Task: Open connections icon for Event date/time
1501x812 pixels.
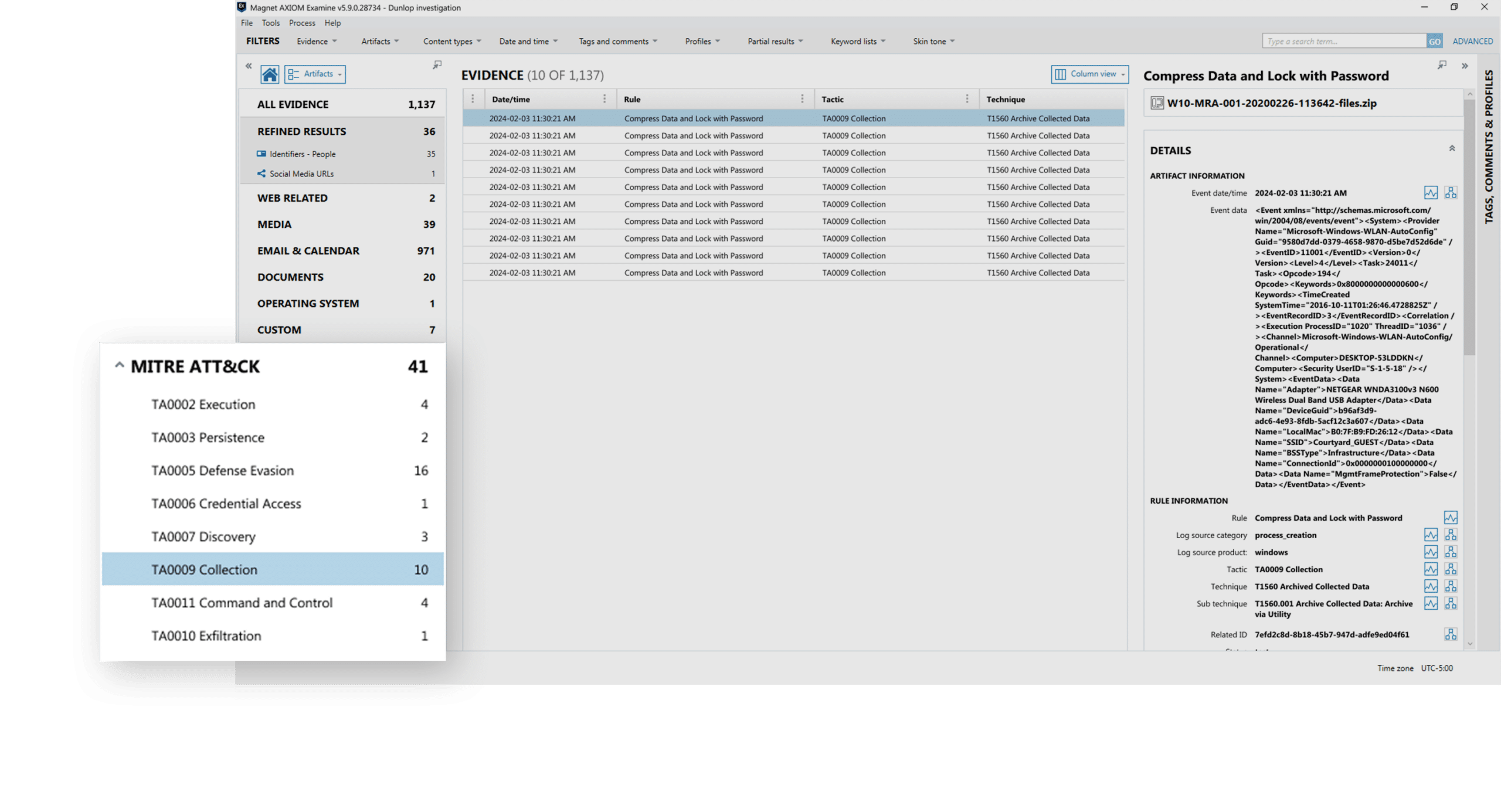Action: click(1451, 193)
